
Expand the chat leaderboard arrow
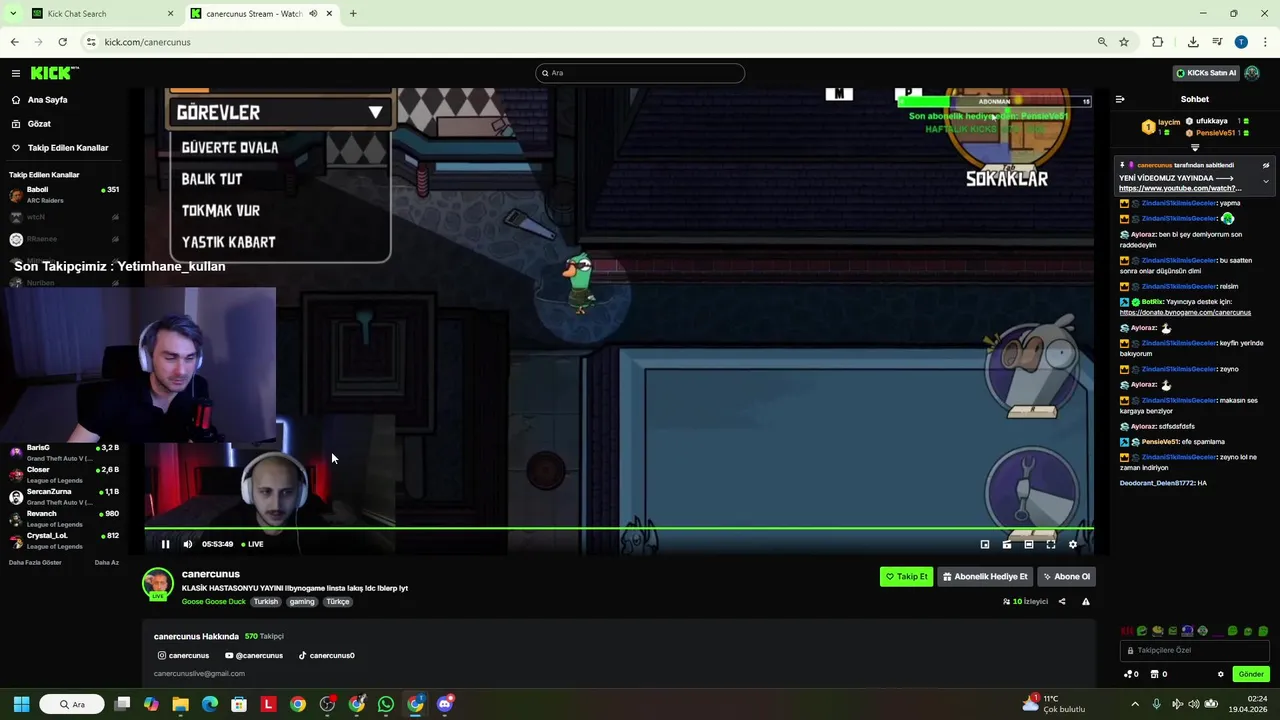pyautogui.click(x=1195, y=147)
